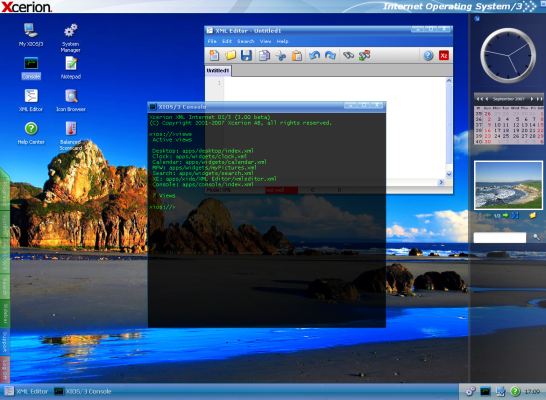The image size is (546, 400).
Task: Open Support tab on left edge
Action: click(x=5, y=342)
